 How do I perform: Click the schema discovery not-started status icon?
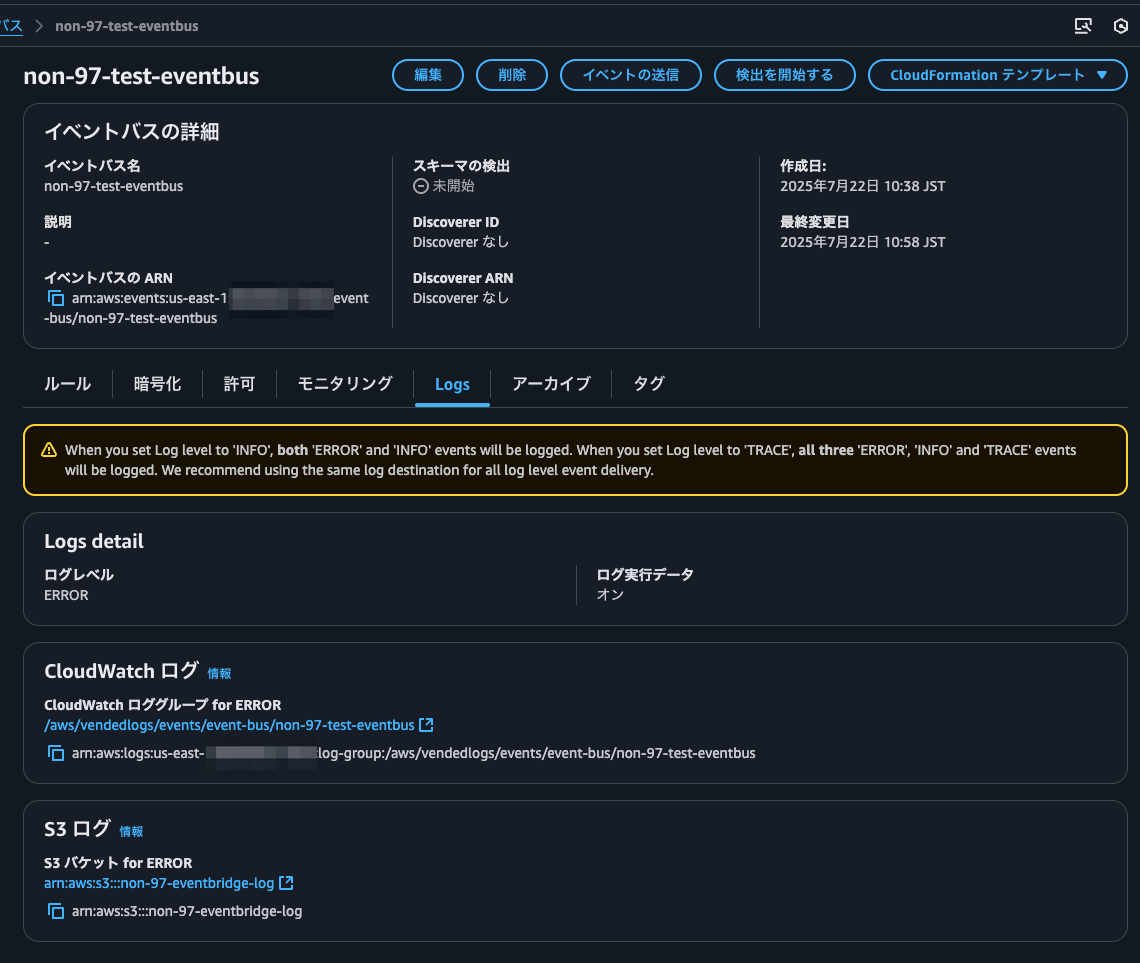(x=420, y=186)
